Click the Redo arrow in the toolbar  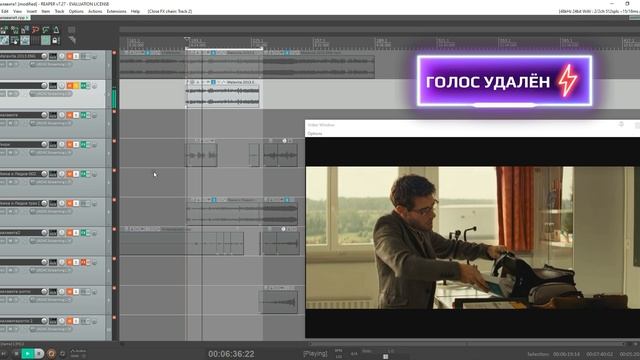pos(46,30)
